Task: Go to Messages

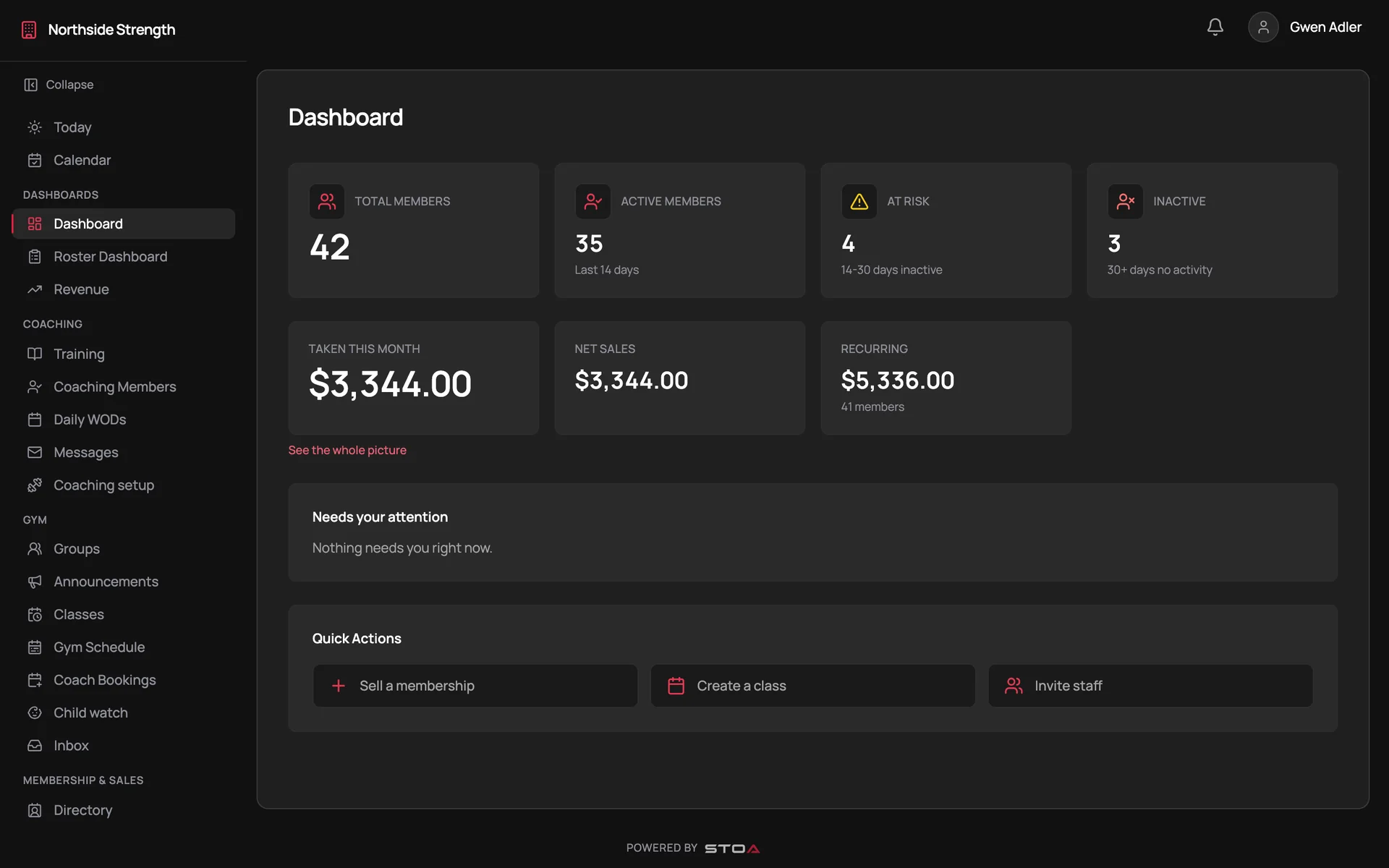Action: pyautogui.click(x=124, y=452)
